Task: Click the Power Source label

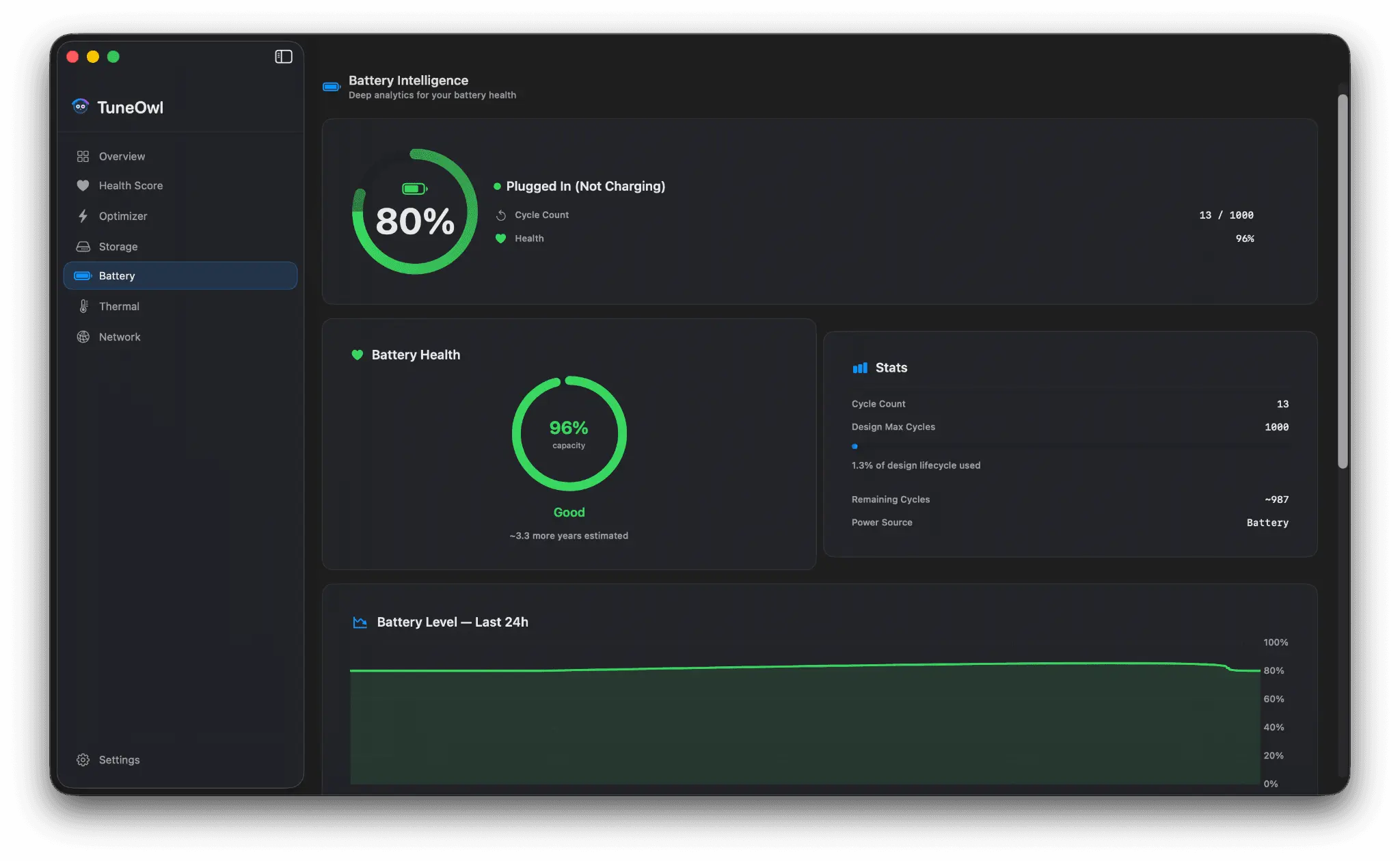Action: 882,523
